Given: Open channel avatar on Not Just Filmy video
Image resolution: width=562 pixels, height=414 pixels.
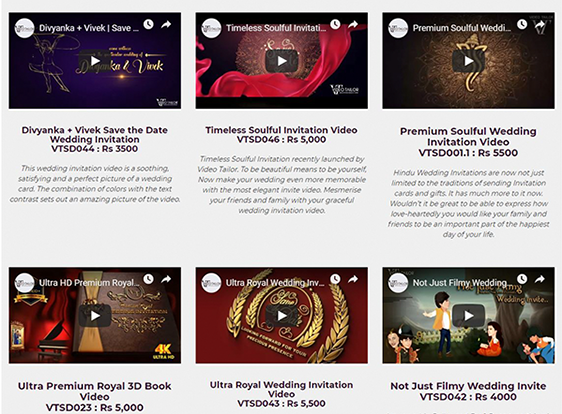Looking at the screenshot, I should (x=398, y=283).
